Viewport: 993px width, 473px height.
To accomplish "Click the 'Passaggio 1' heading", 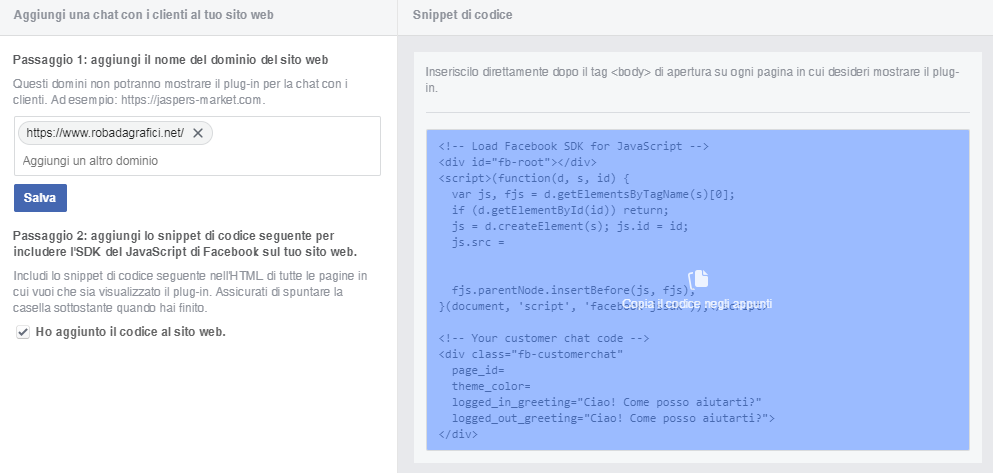I will [x=170, y=60].
